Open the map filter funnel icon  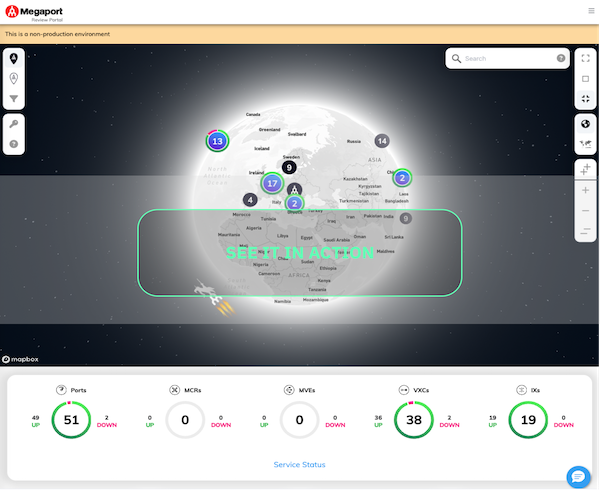14,99
